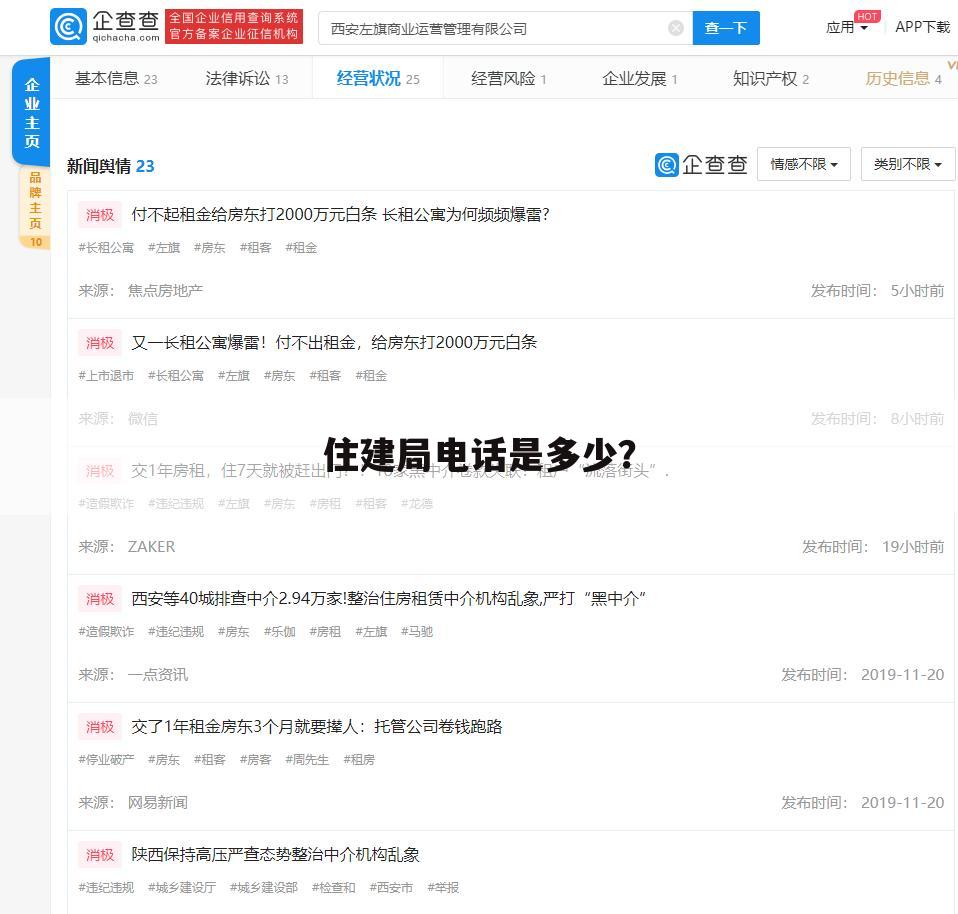Select the ZAKER source name
This screenshot has height=914, width=958.
tap(151, 546)
